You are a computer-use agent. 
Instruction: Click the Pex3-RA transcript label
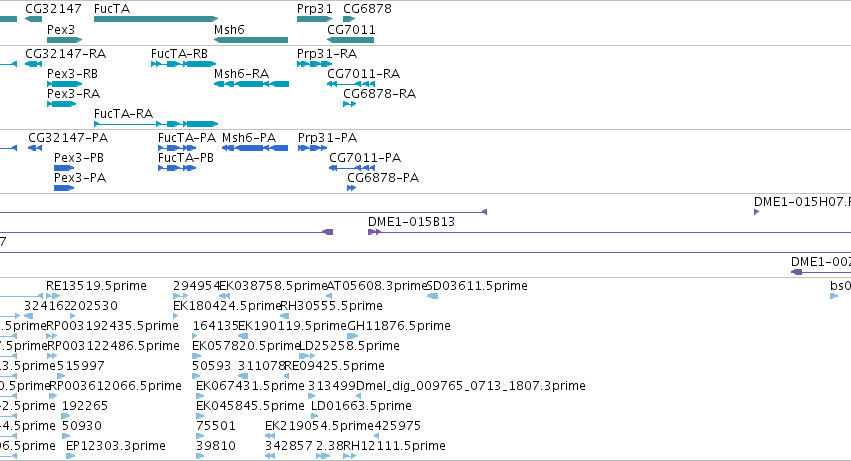tap(73, 93)
